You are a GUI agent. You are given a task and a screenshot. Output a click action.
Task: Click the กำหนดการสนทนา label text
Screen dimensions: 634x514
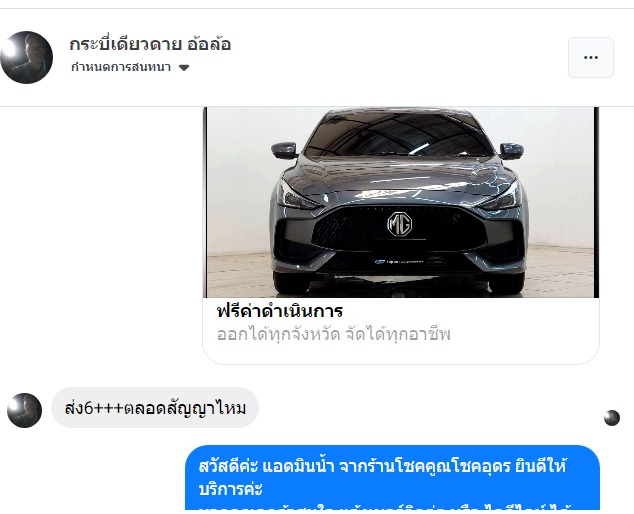pyautogui.click(x=121, y=67)
